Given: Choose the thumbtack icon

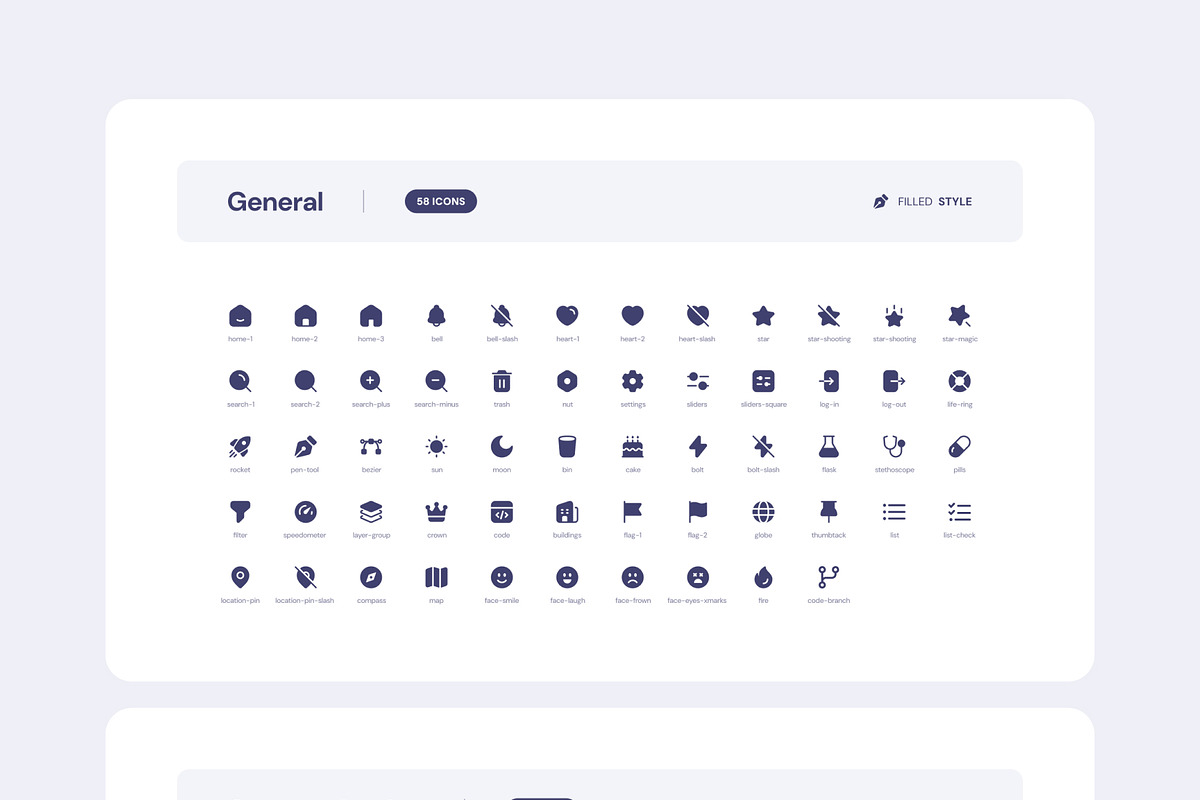Looking at the screenshot, I should 829,512.
